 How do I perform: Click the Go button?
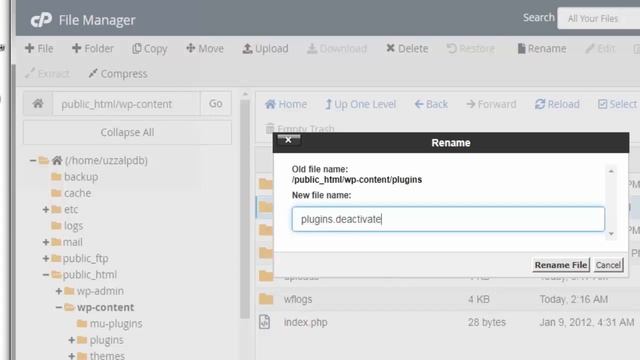[216, 104]
